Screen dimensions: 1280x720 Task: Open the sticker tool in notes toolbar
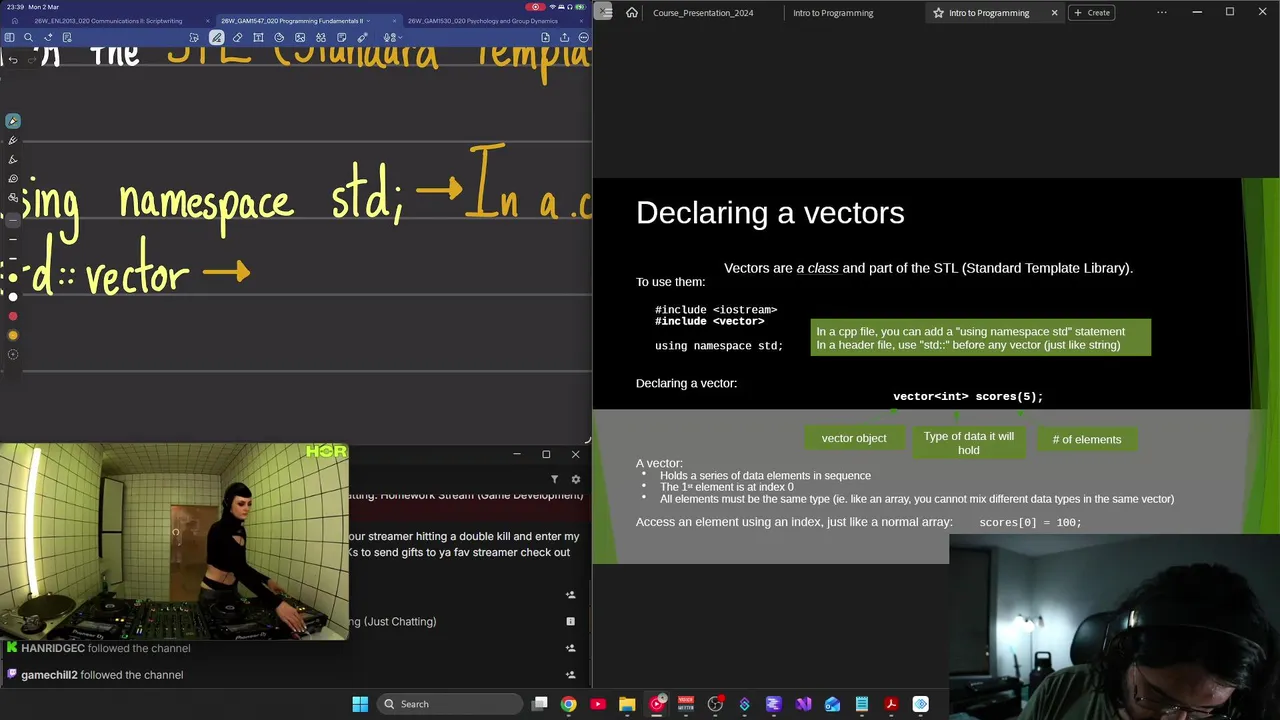point(279,37)
